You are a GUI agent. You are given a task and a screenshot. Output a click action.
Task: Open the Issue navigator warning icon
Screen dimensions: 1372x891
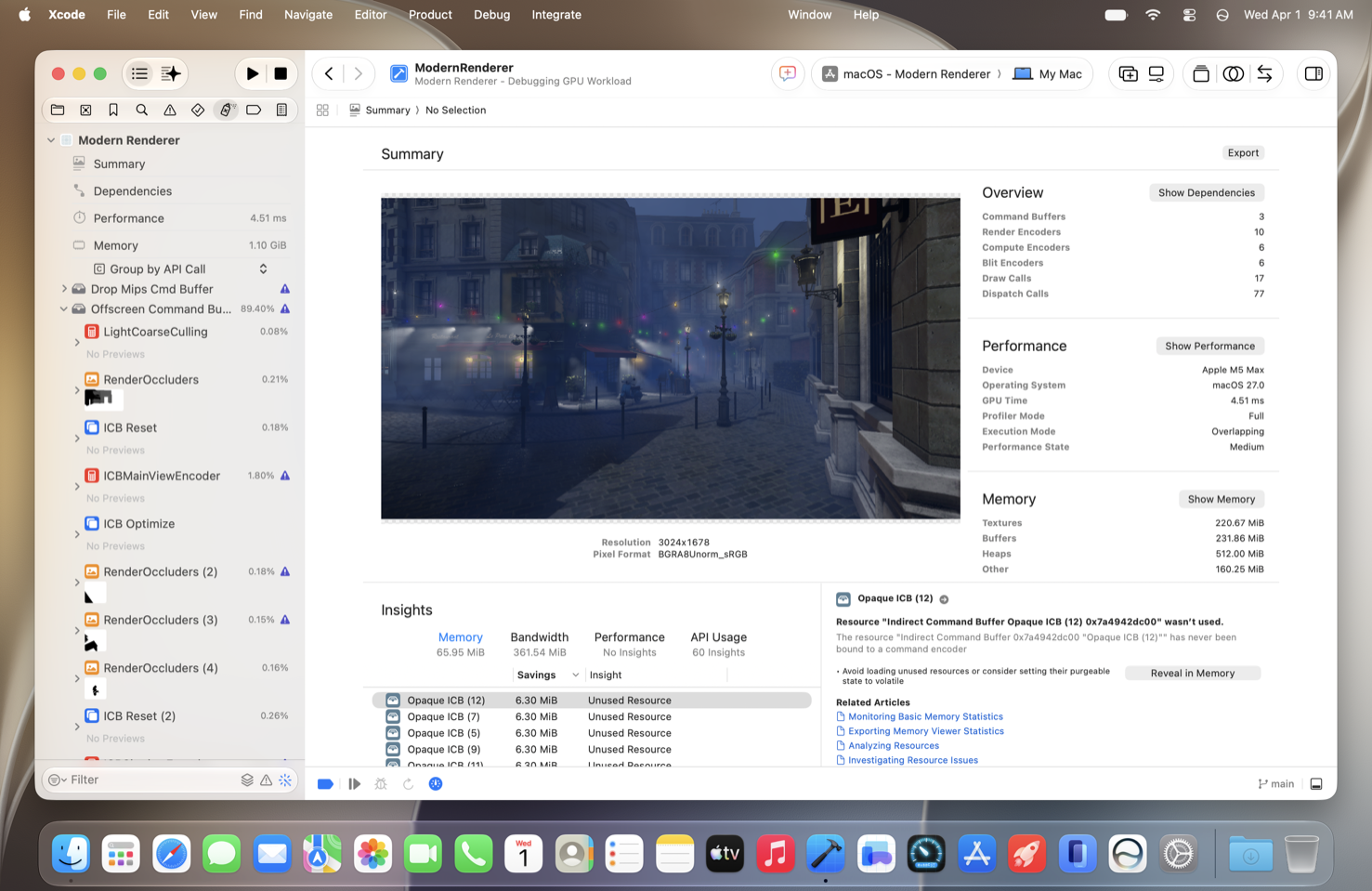pyautogui.click(x=170, y=110)
